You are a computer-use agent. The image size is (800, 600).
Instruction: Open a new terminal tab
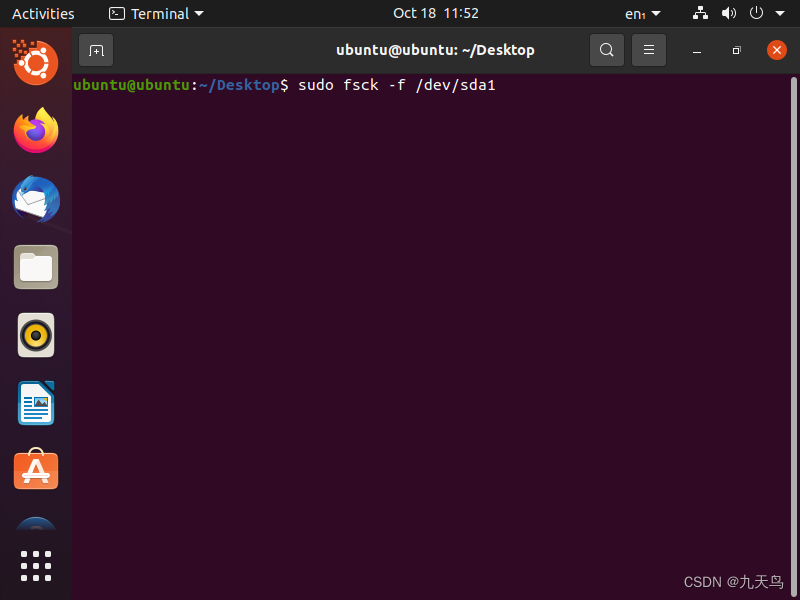pyautogui.click(x=96, y=50)
